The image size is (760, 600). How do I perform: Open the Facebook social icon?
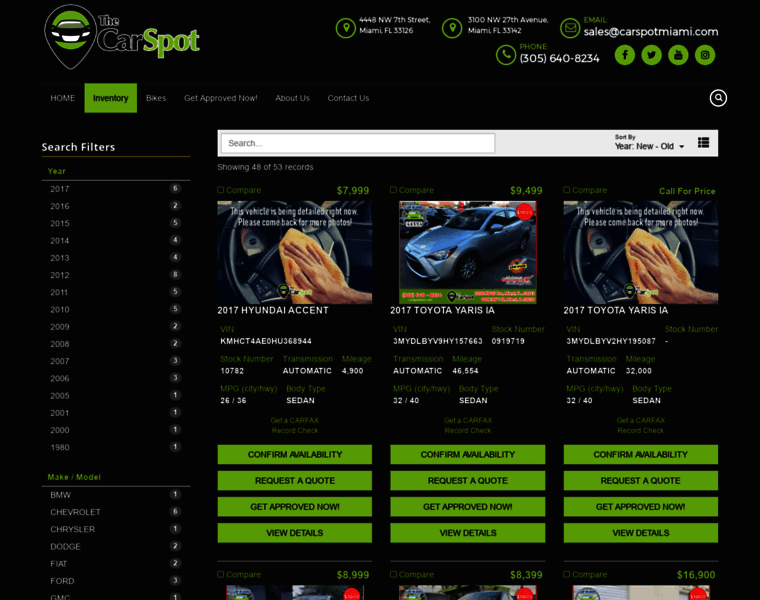coord(625,55)
